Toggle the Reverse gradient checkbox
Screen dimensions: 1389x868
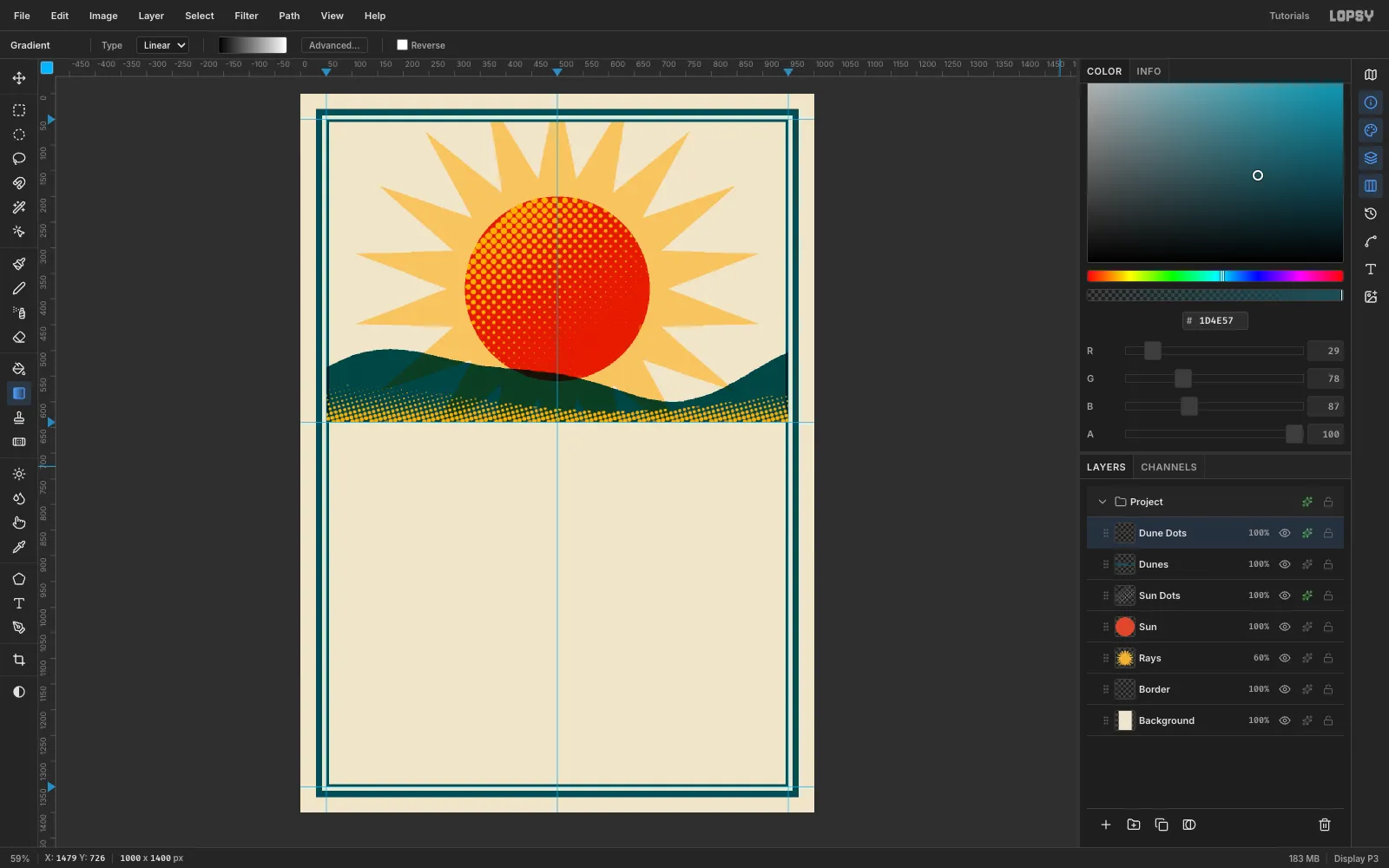[x=402, y=45]
